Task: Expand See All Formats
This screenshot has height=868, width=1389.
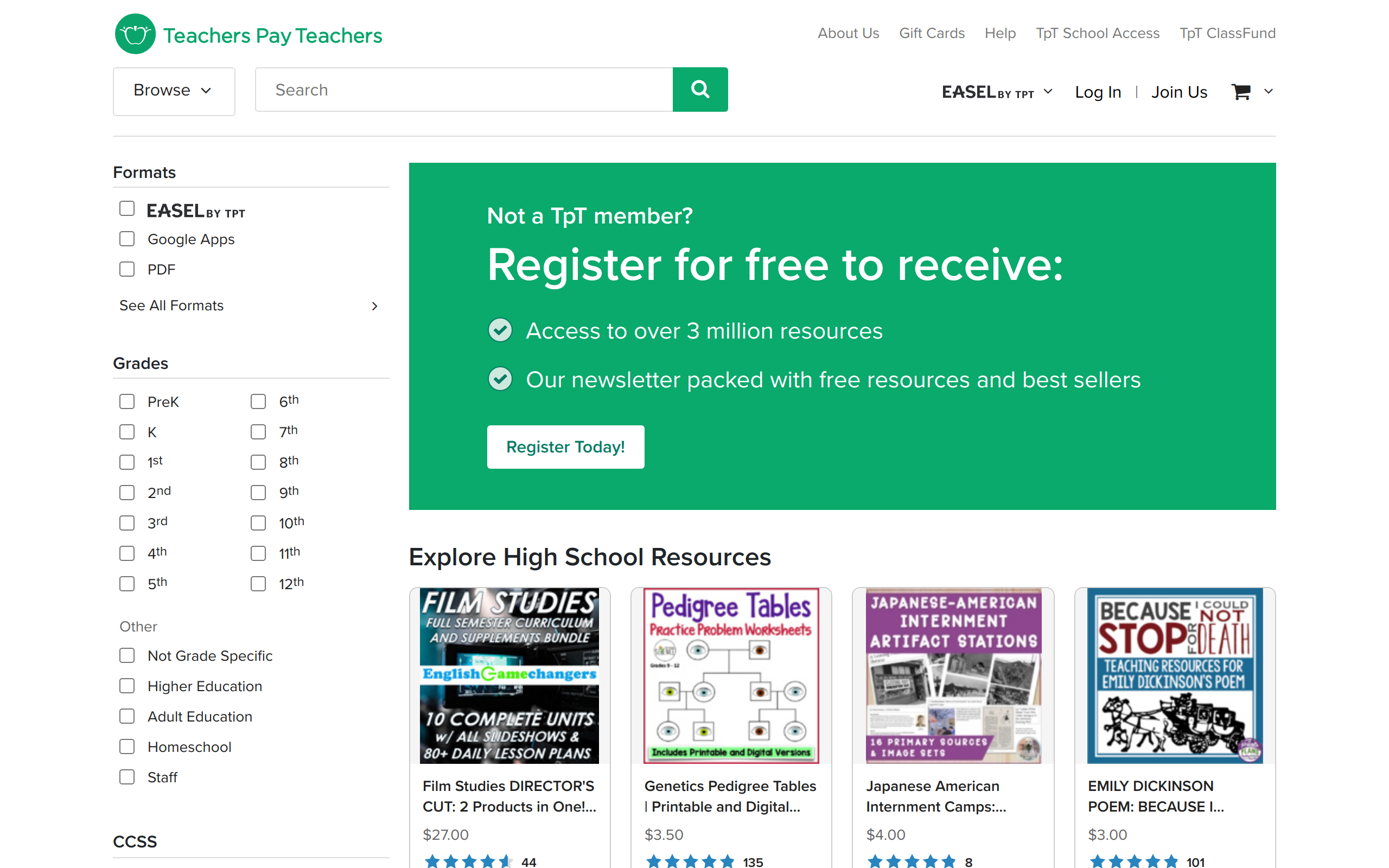Action: pyautogui.click(x=248, y=305)
